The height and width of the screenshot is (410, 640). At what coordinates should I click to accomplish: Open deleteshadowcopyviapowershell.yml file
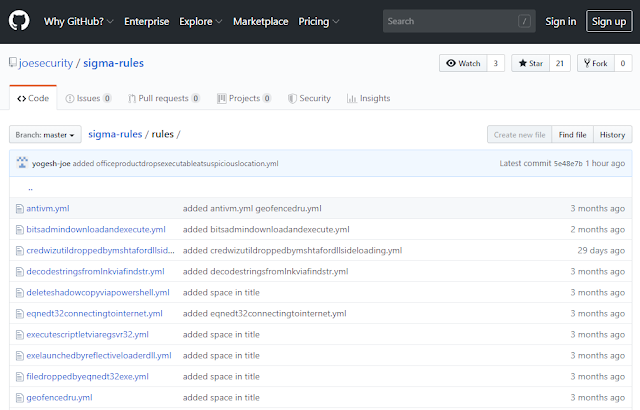click(98, 293)
